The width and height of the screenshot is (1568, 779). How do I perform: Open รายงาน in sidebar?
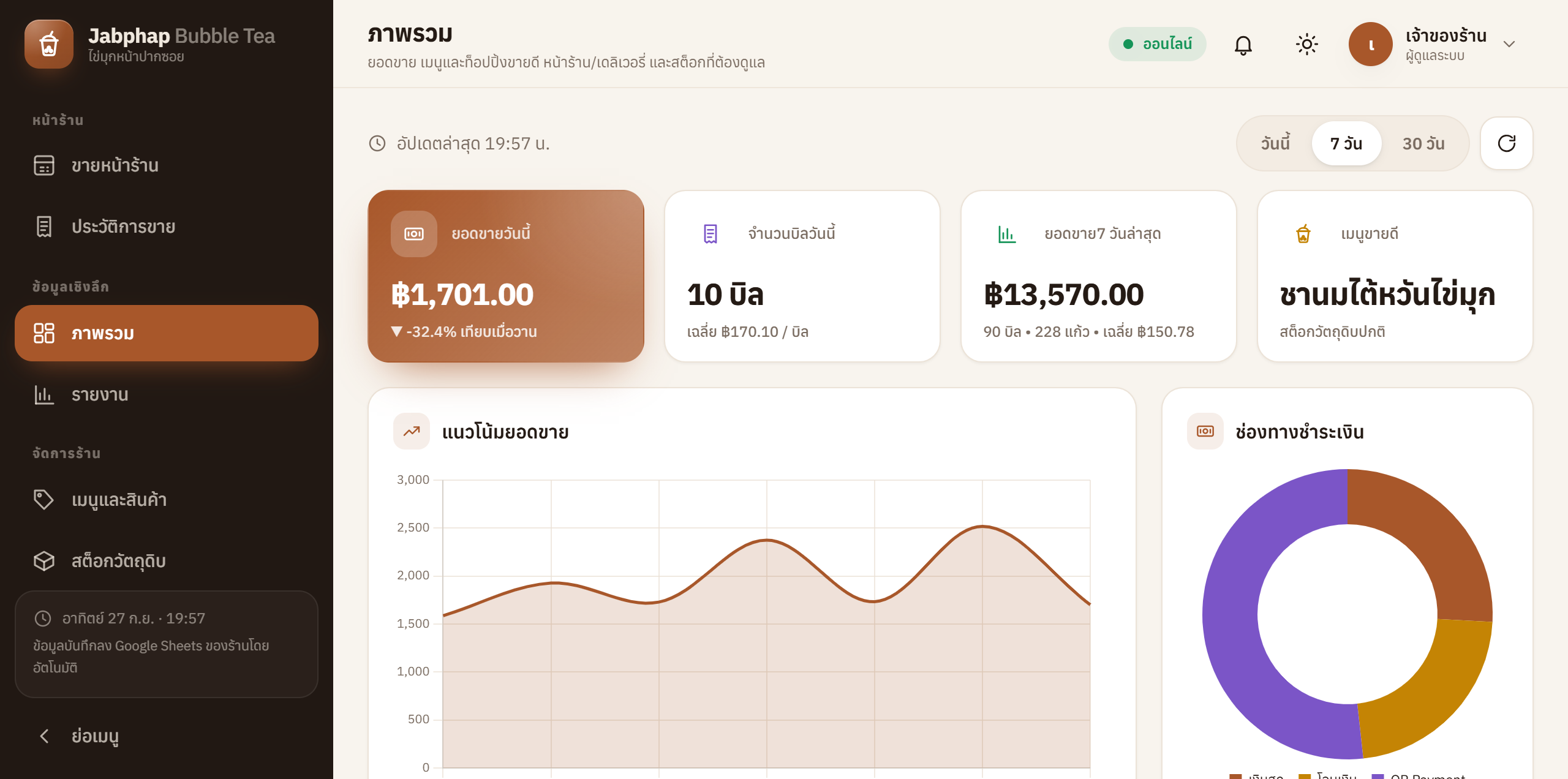(x=167, y=394)
